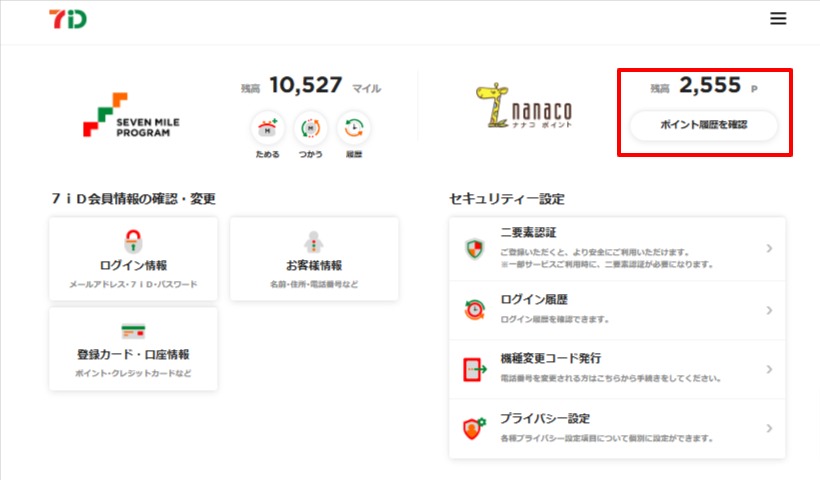Click the 7iD logo
This screenshot has height=480, width=820.
(66, 19)
